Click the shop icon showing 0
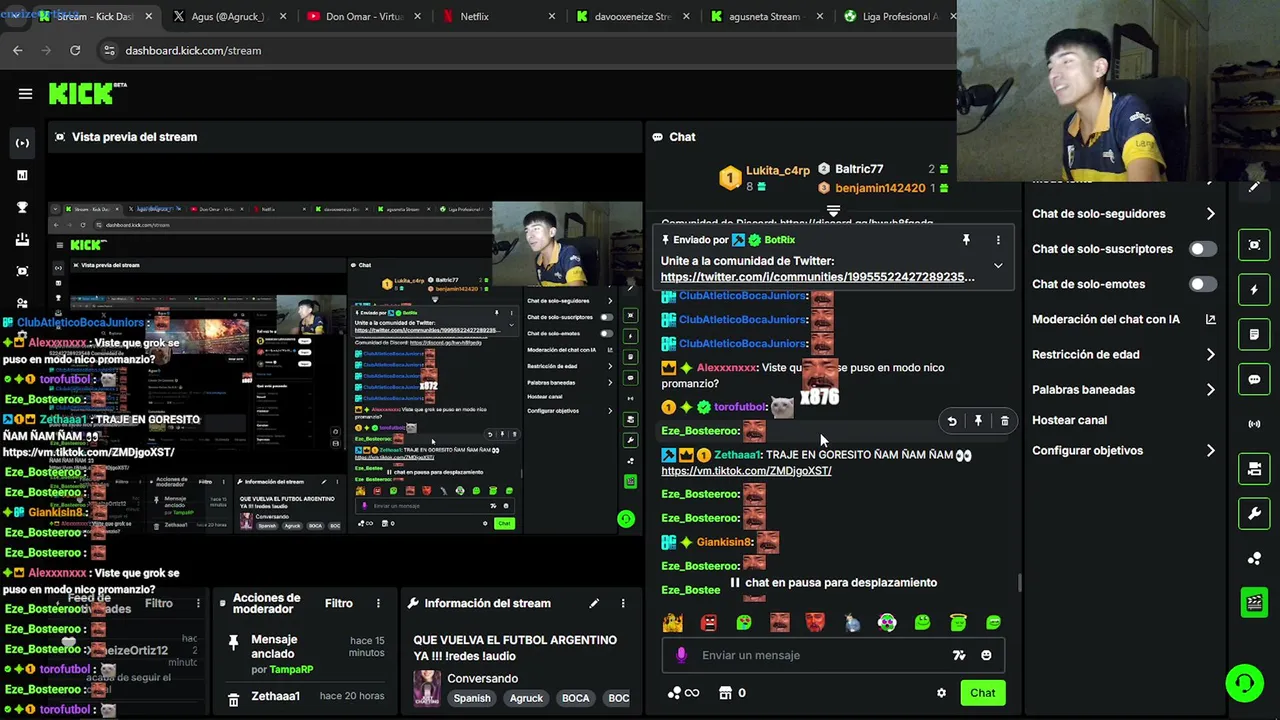The image size is (1280, 720). pyautogui.click(x=732, y=693)
